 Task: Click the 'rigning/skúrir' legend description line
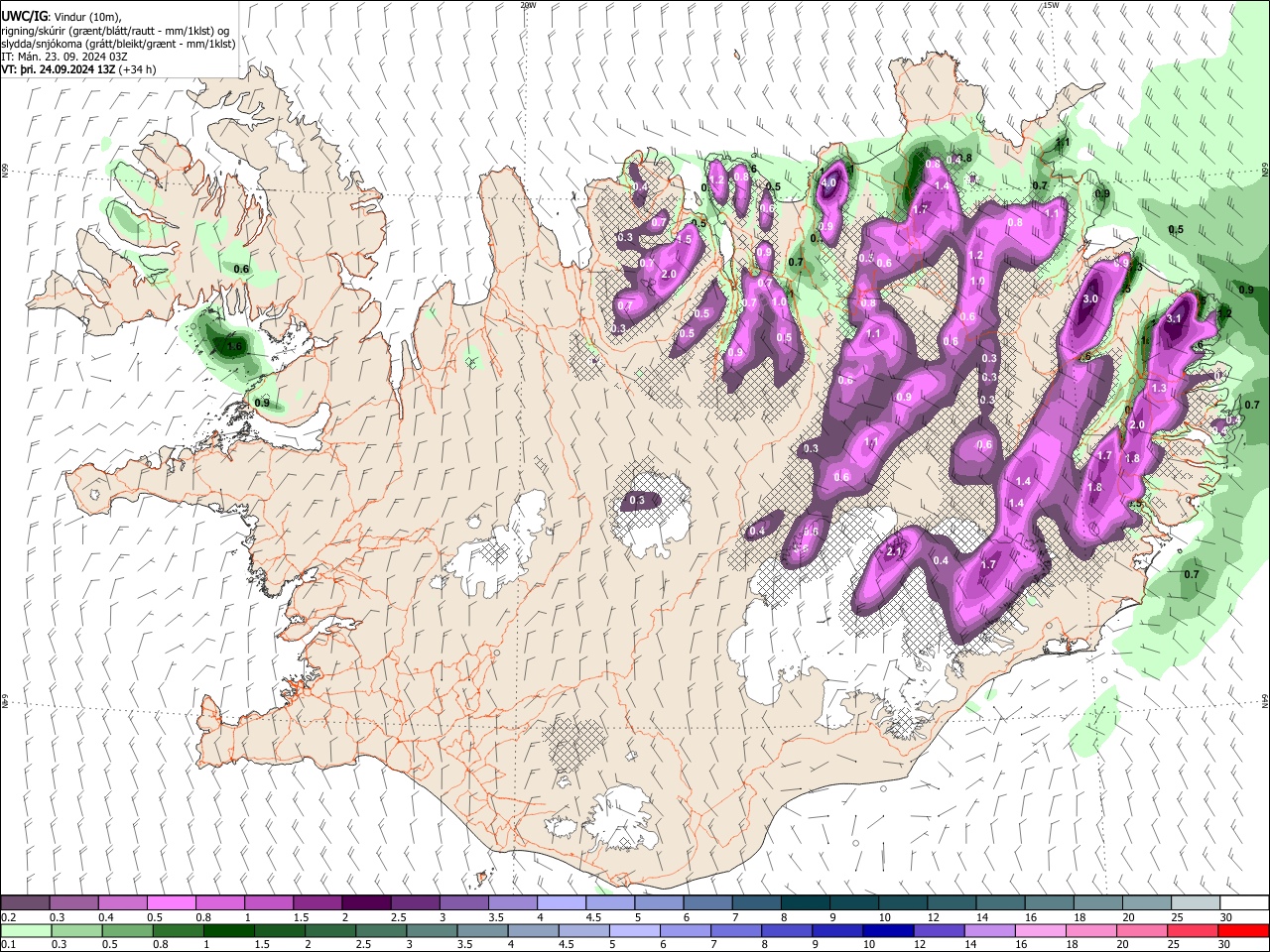[x=115, y=31]
